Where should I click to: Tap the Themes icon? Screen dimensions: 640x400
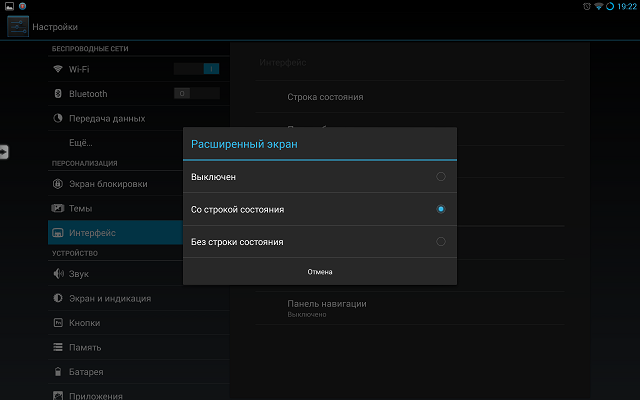pos(59,208)
